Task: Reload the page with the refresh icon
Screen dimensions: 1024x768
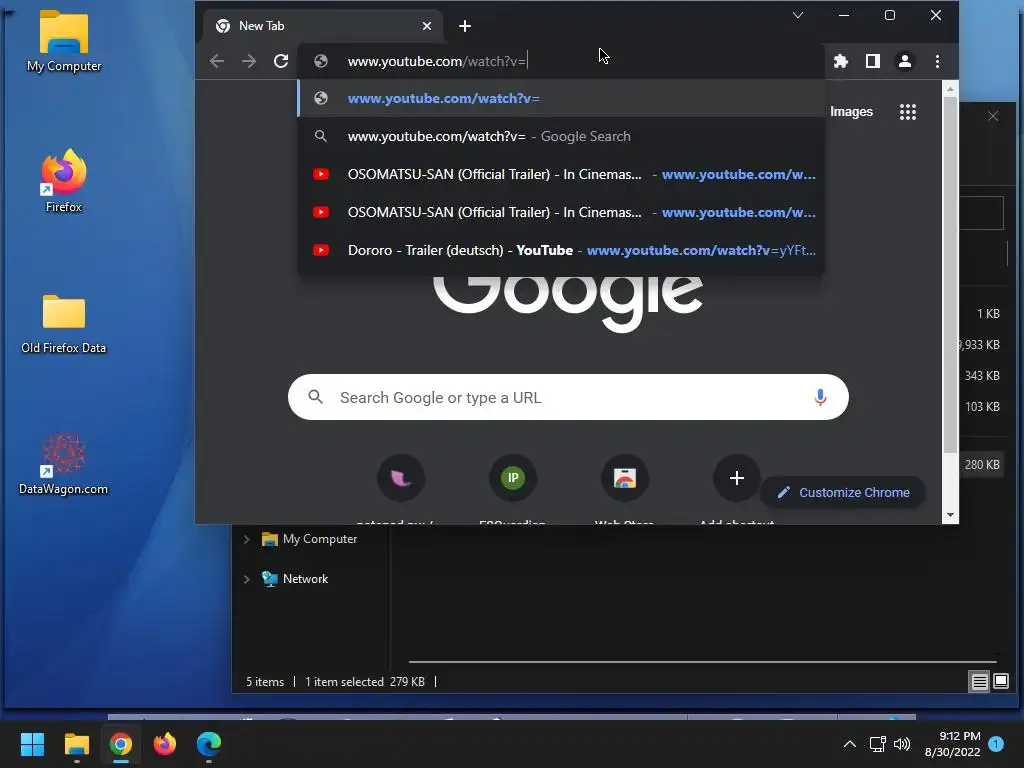Action: coord(281,61)
